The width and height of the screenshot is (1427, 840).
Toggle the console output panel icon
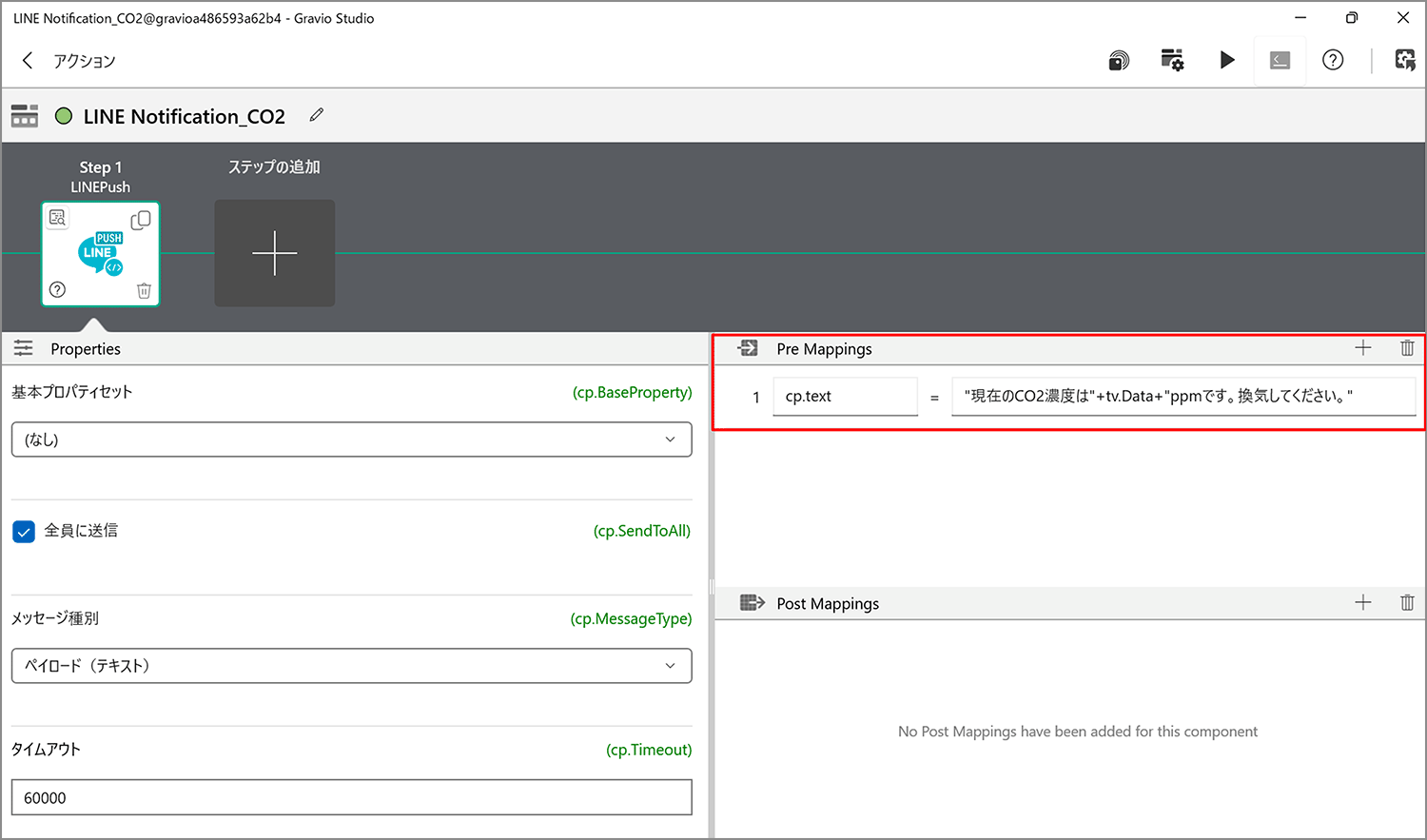1280,61
